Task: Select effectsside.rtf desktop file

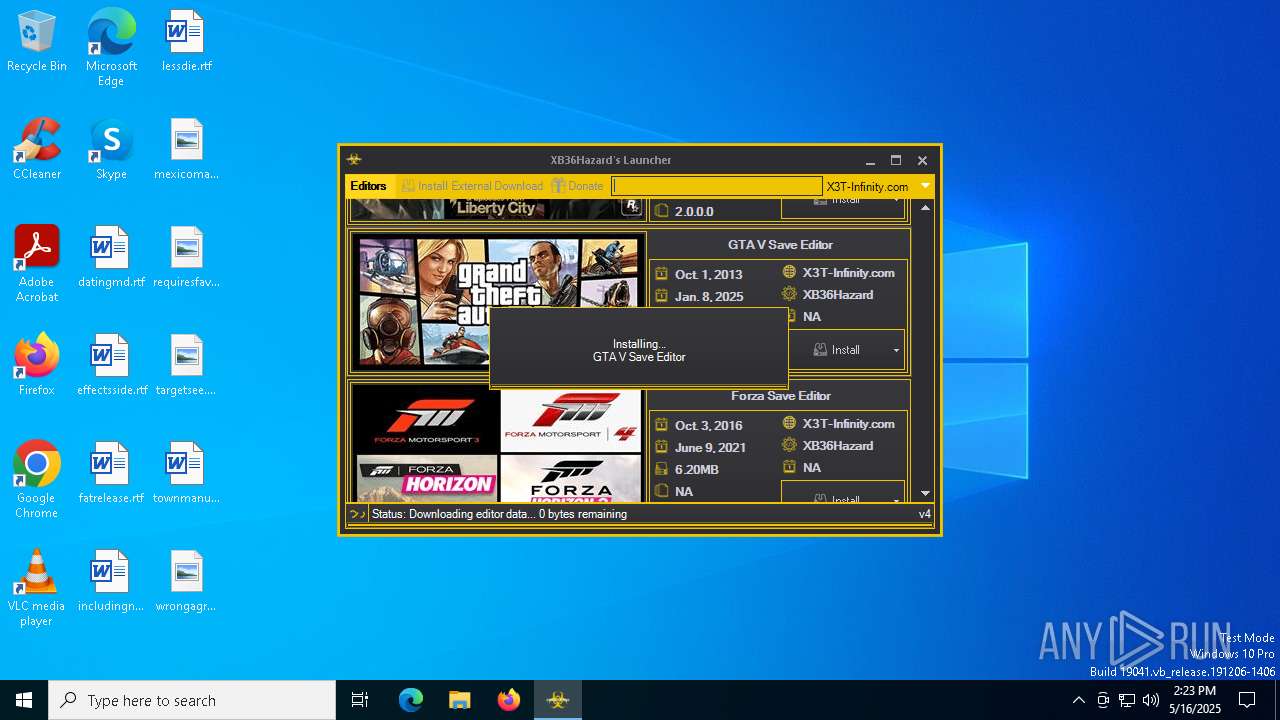Action: click(111, 366)
